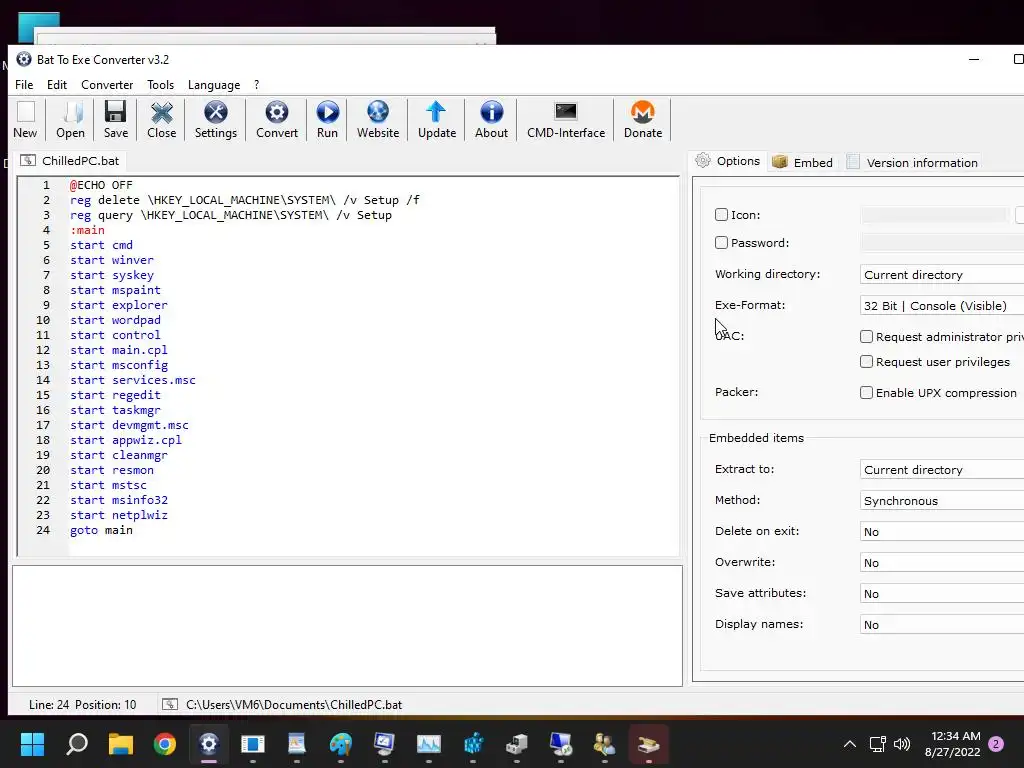This screenshot has height=768, width=1024.
Task: Open the User Accounts taskbar icon
Action: 605,744
